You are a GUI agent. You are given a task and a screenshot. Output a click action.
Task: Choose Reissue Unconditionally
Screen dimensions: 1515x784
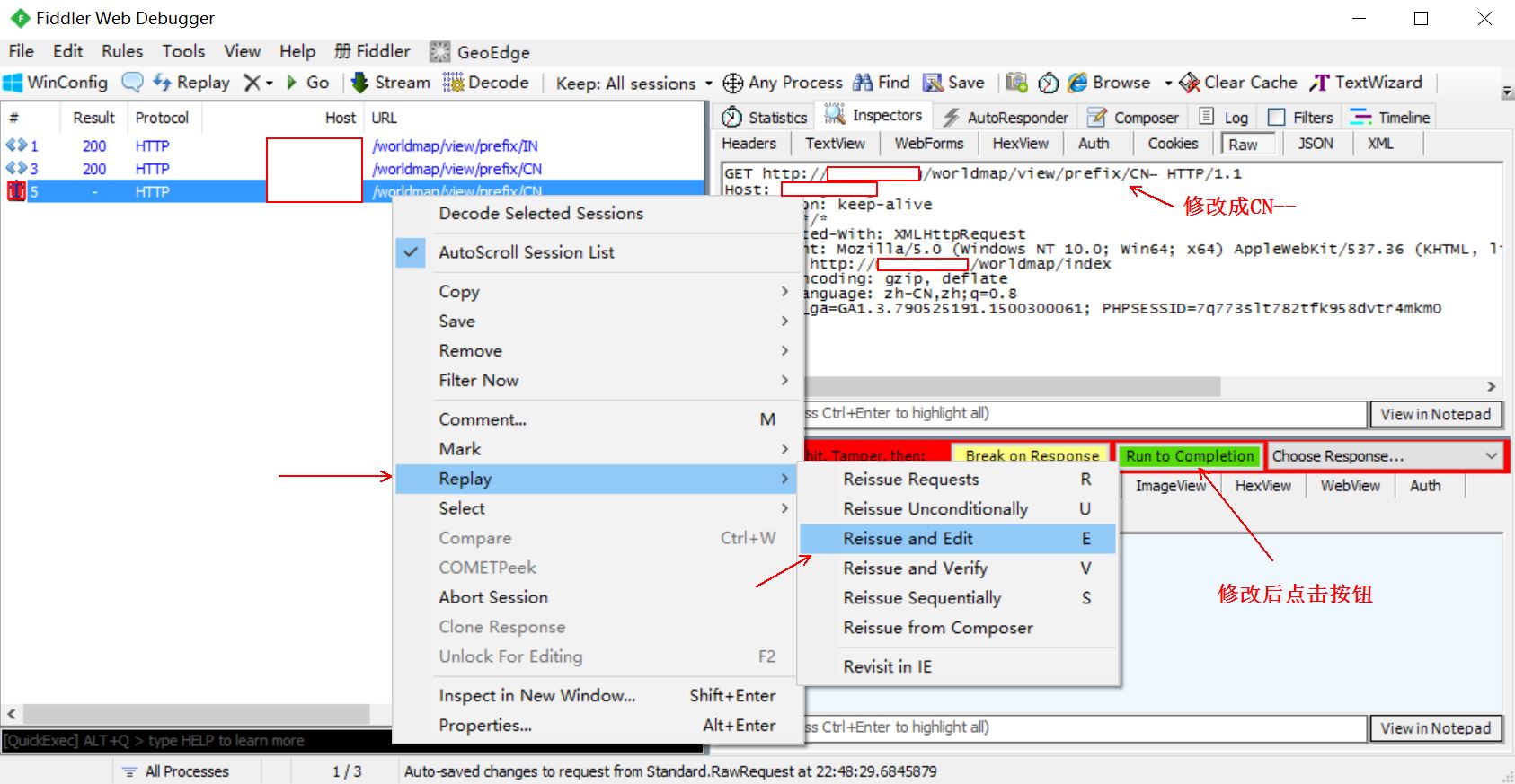click(x=958, y=509)
